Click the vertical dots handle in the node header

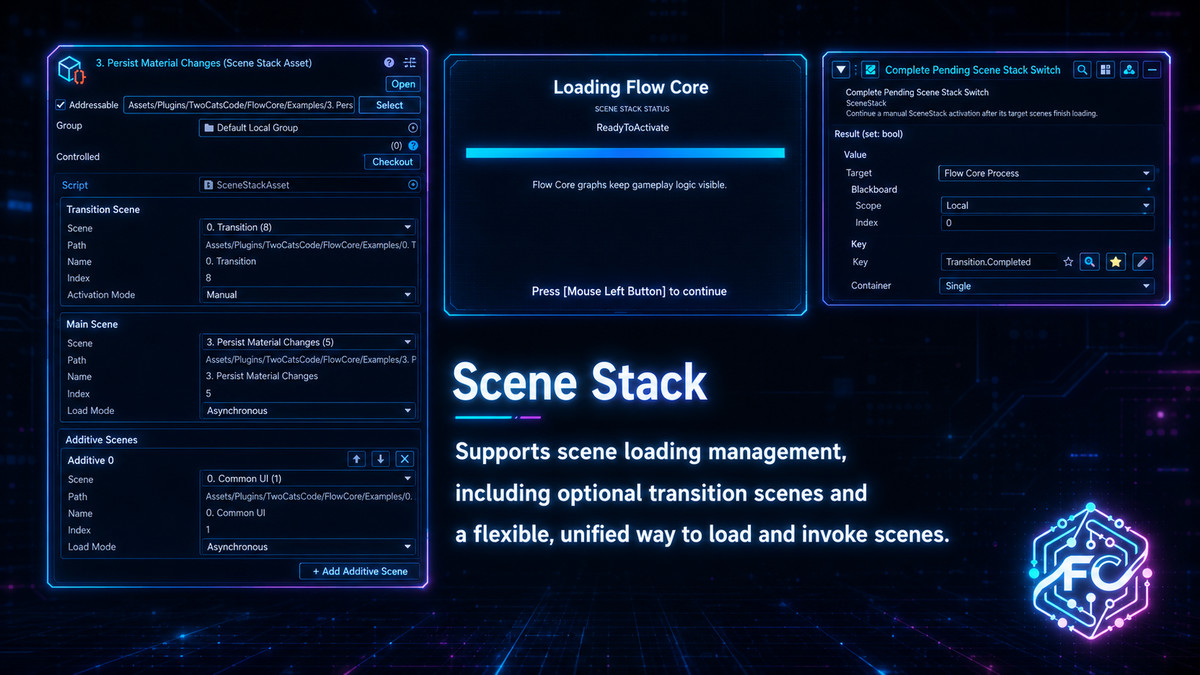click(856, 70)
